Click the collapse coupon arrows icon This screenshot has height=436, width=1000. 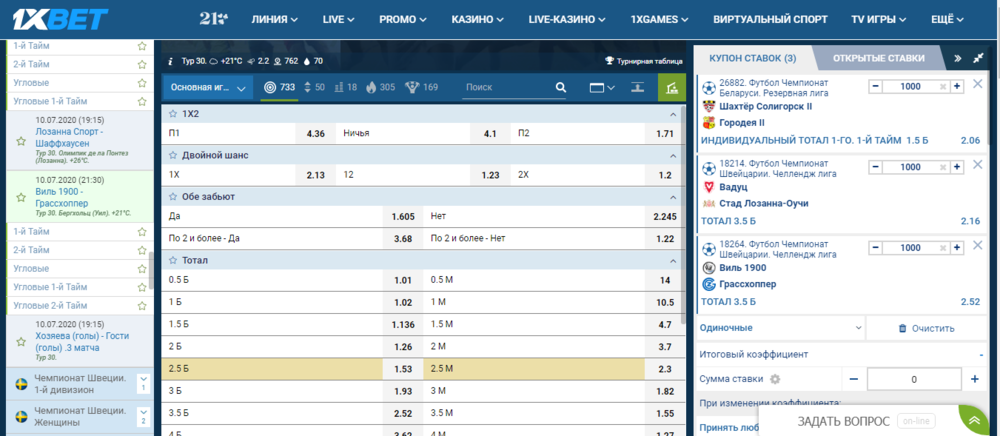coord(979,58)
